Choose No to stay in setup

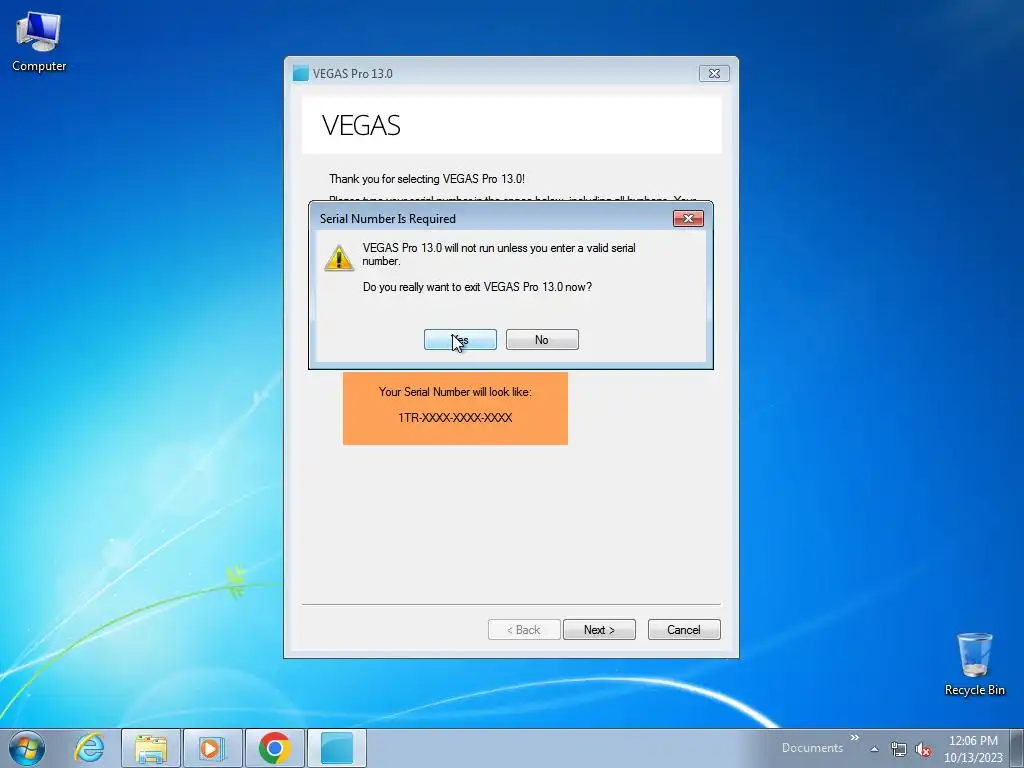pyautogui.click(x=542, y=340)
